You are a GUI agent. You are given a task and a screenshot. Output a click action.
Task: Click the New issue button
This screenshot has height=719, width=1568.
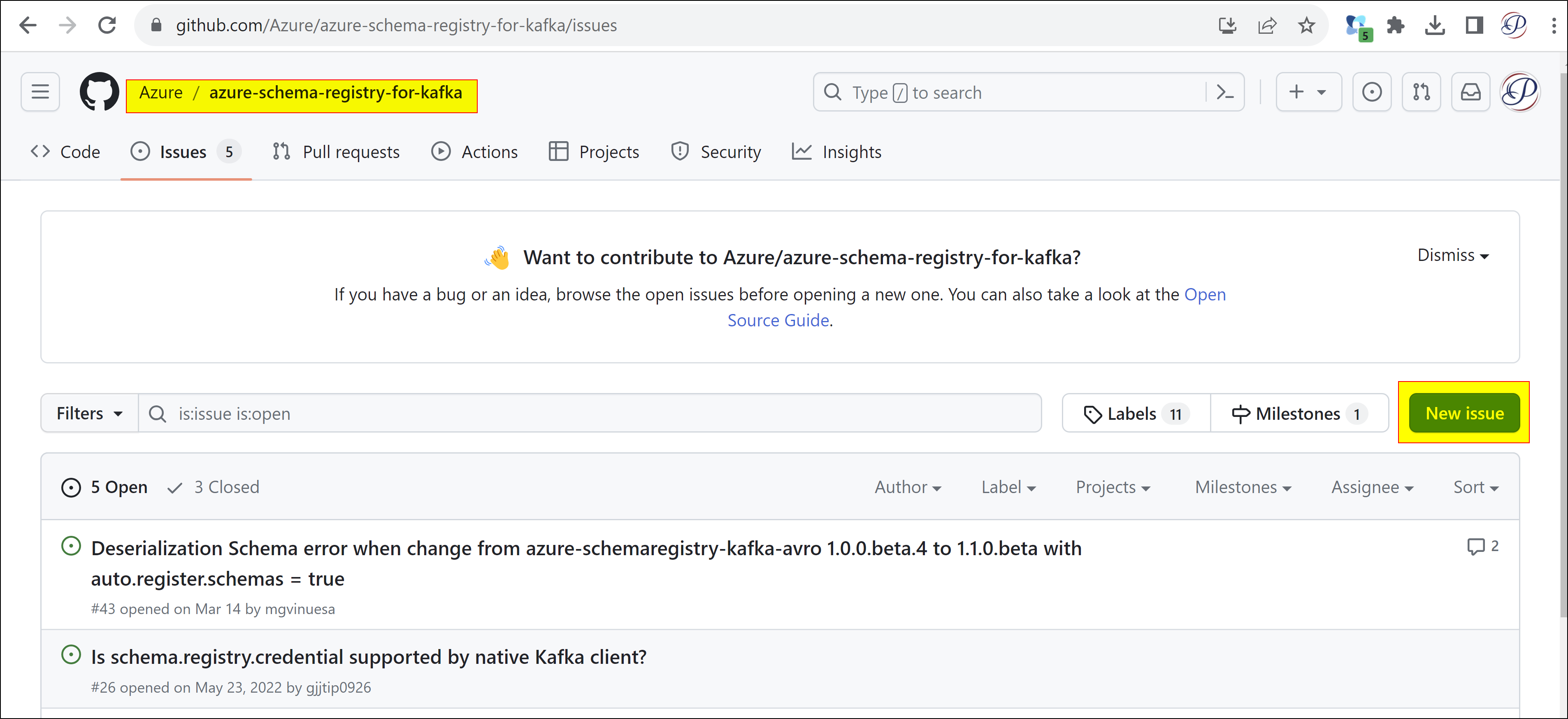tap(1464, 413)
